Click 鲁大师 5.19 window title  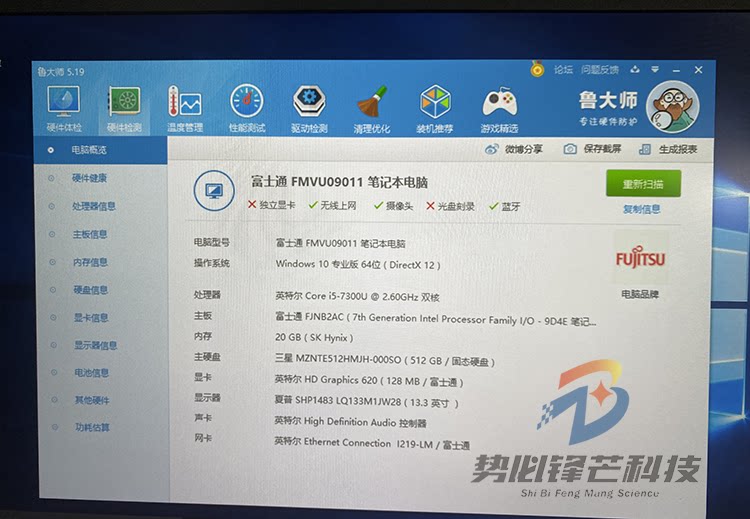pos(61,72)
